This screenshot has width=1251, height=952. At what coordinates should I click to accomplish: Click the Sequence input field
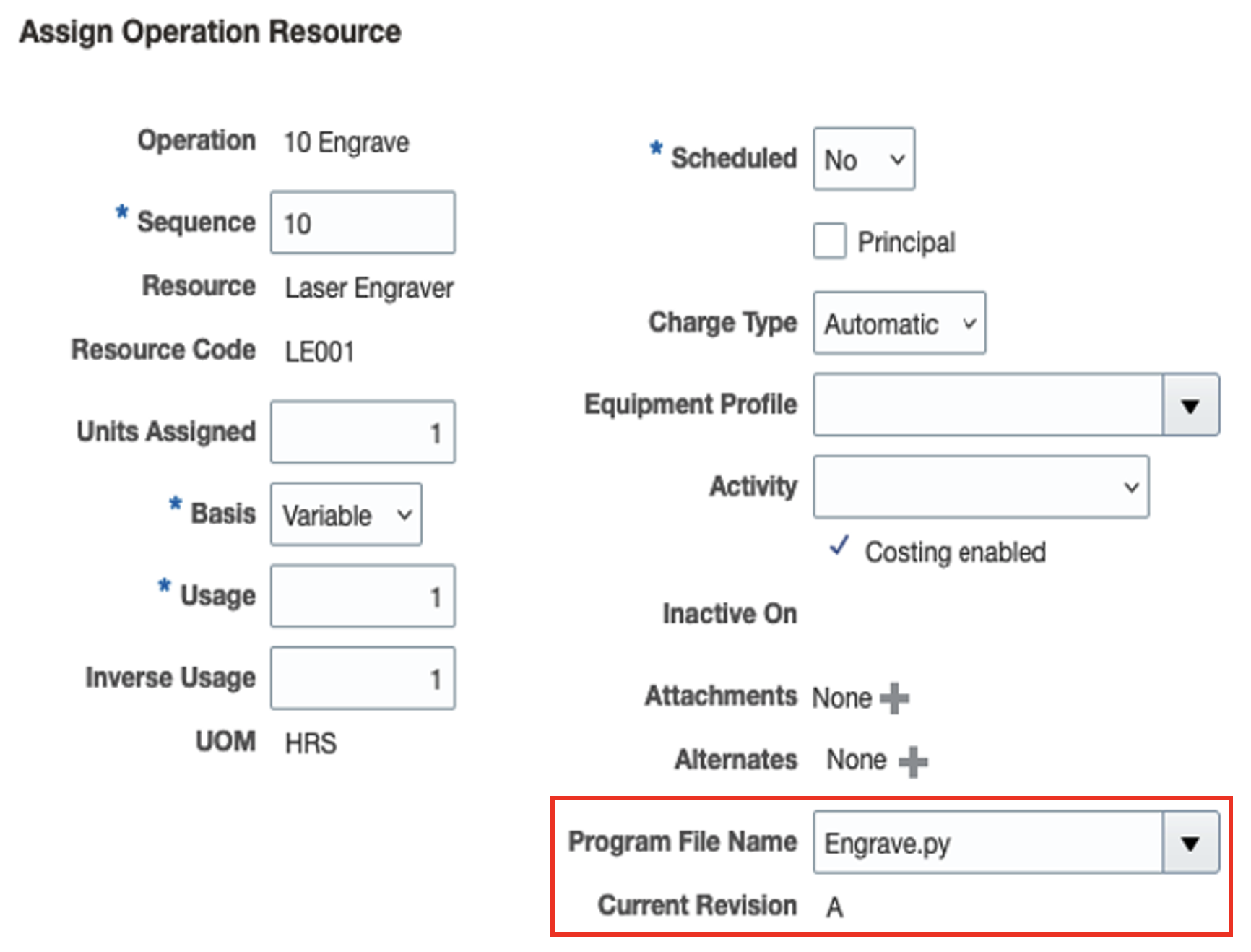363,223
